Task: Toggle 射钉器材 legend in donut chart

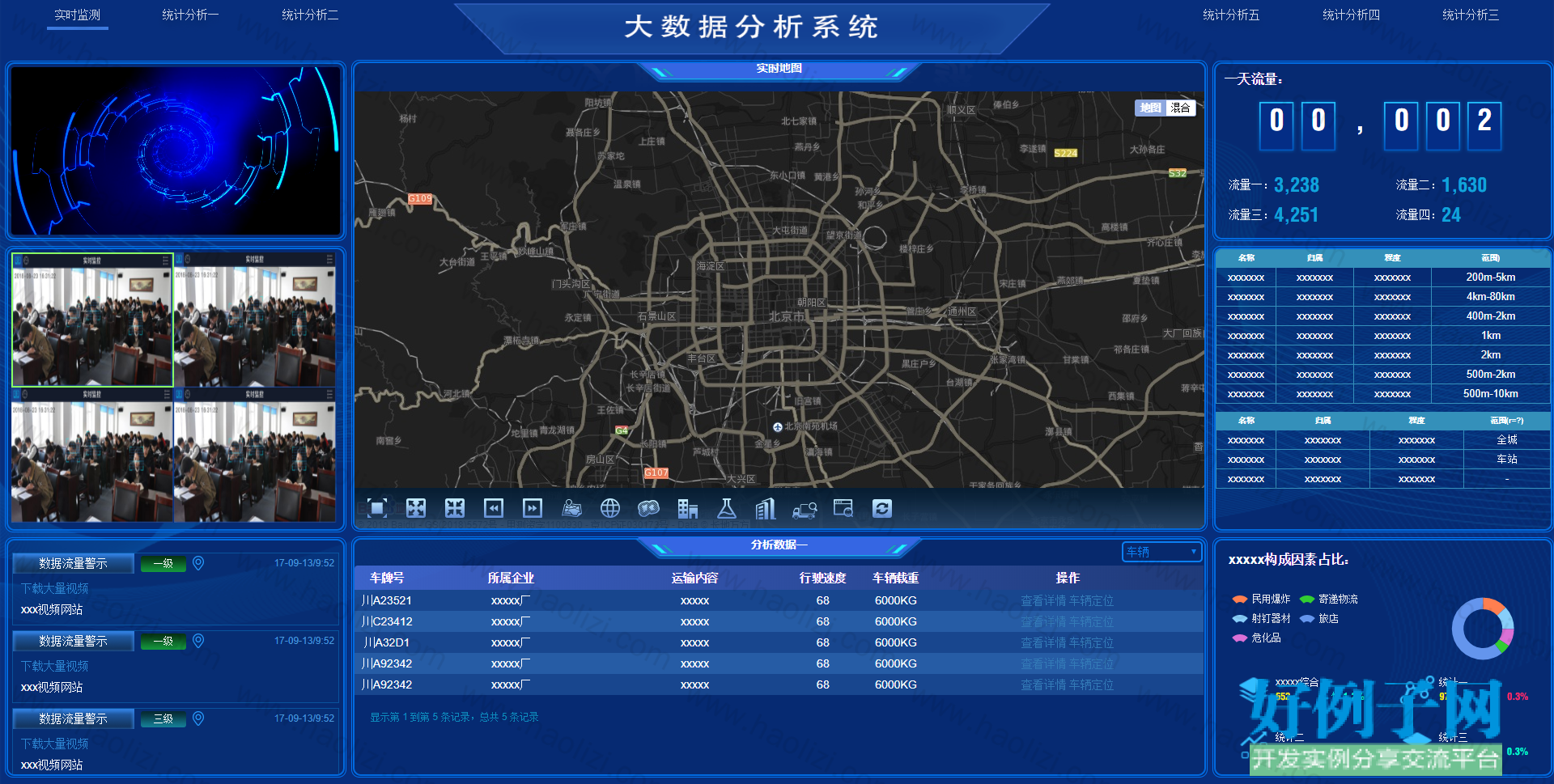Action: [1261, 618]
